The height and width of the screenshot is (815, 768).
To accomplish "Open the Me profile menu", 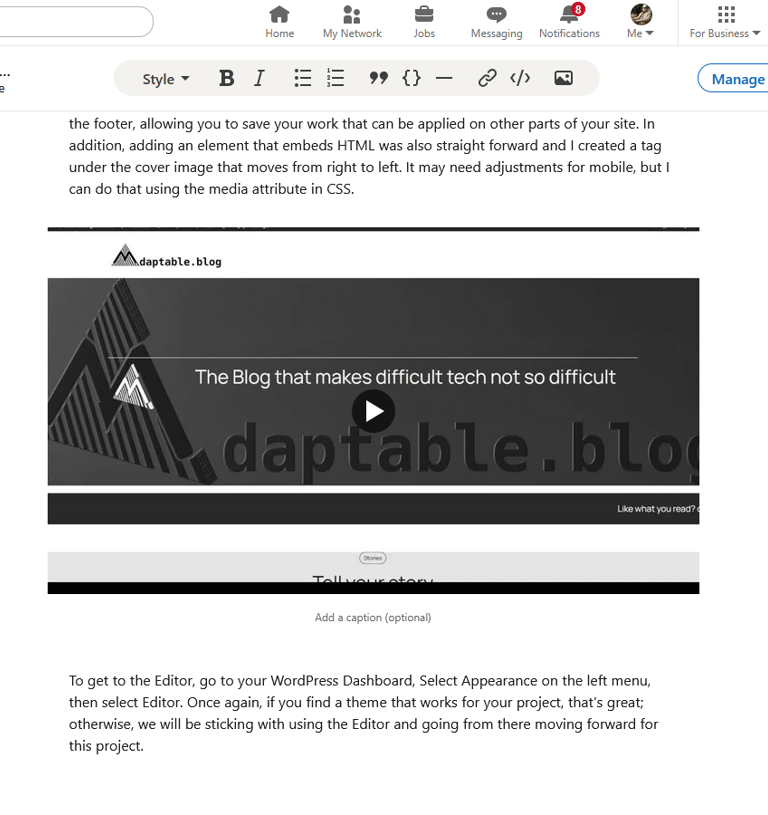I will pyautogui.click(x=641, y=22).
